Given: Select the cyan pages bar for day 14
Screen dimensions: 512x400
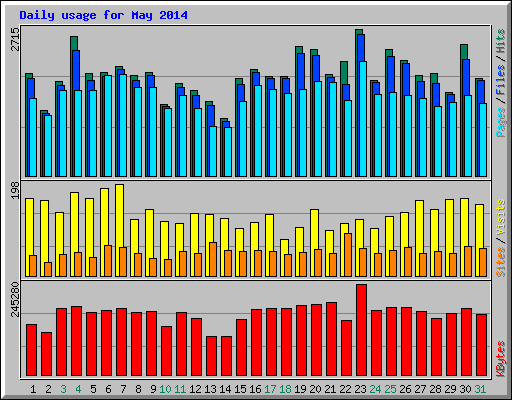Looking at the screenshot, I should pos(228,152).
